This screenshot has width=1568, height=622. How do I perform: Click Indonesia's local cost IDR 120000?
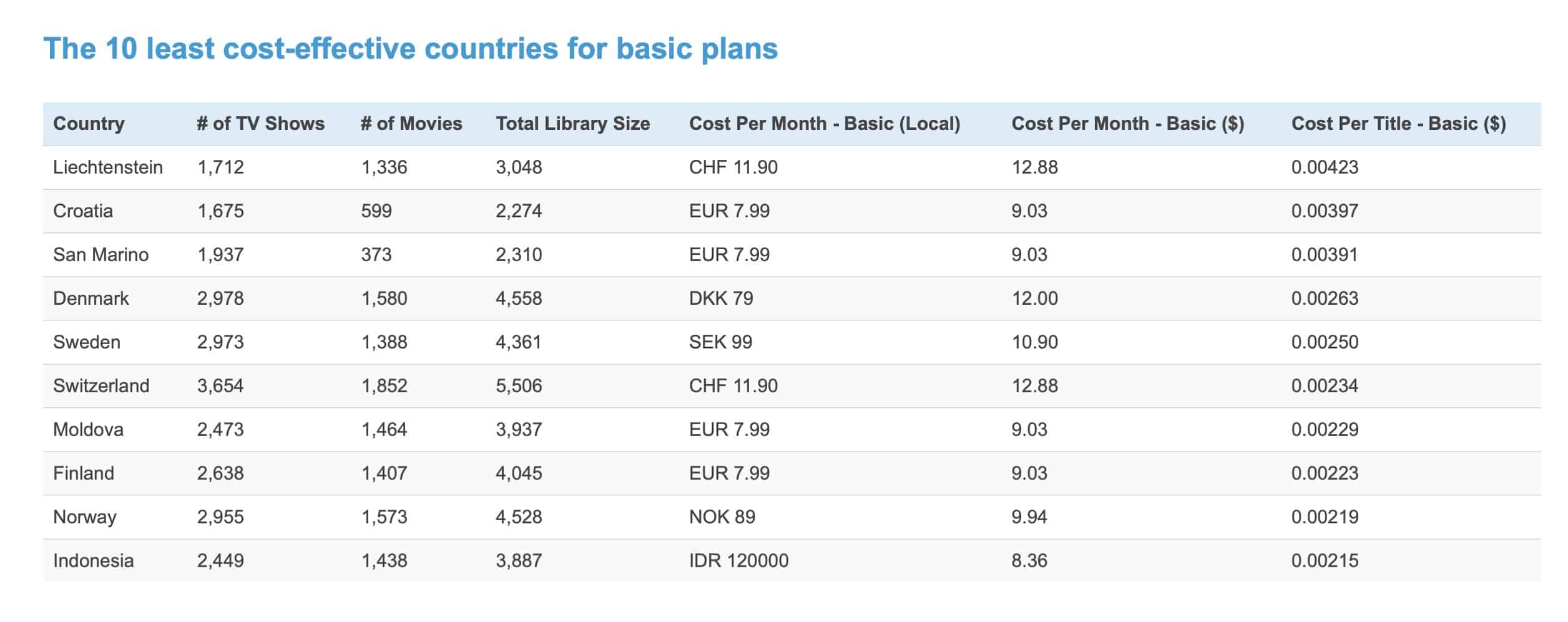point(738,561)
